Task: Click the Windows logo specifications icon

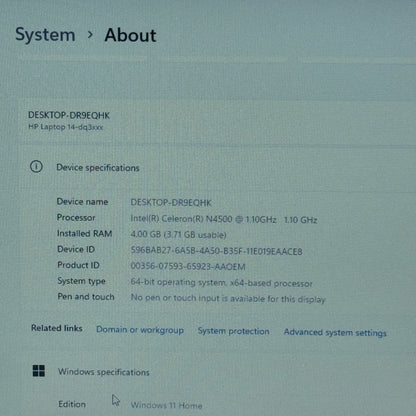Action: point(39,370)
